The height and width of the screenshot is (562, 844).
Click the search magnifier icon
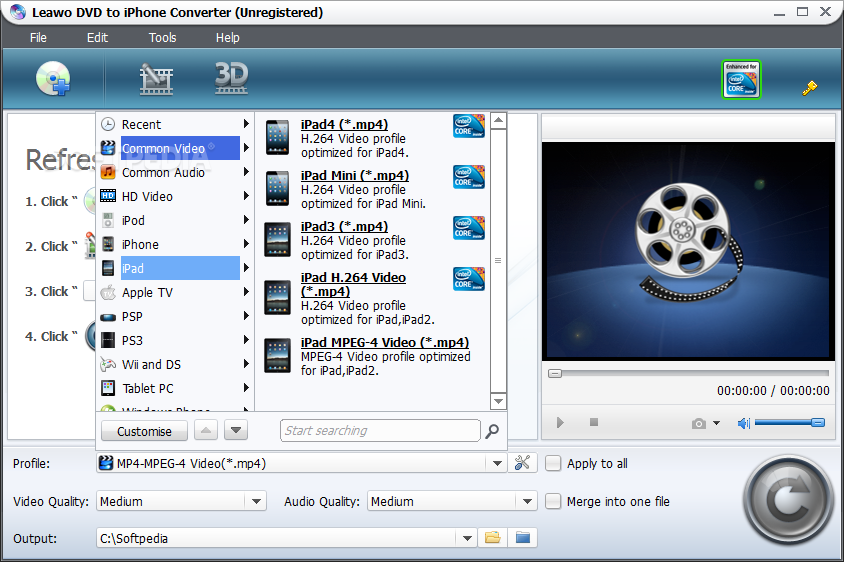point(492,431)
